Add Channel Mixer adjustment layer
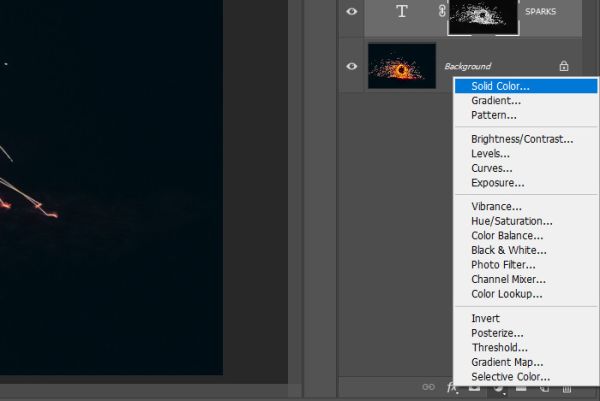The image size is (600, 401). (526, 279)
